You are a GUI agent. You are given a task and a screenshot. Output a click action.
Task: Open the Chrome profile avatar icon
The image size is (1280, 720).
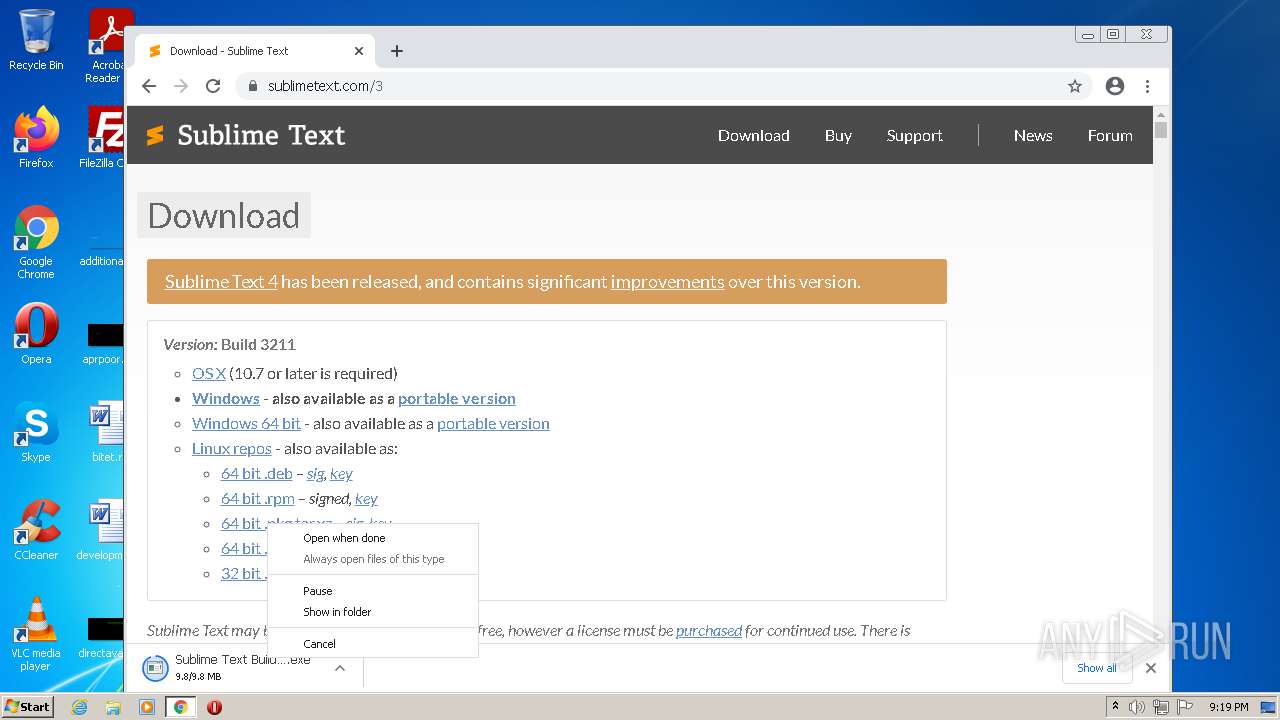(1115, 86)
